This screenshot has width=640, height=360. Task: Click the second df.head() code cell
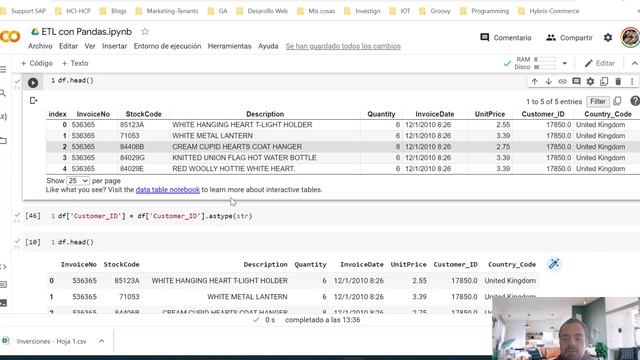tap(76, 242)
